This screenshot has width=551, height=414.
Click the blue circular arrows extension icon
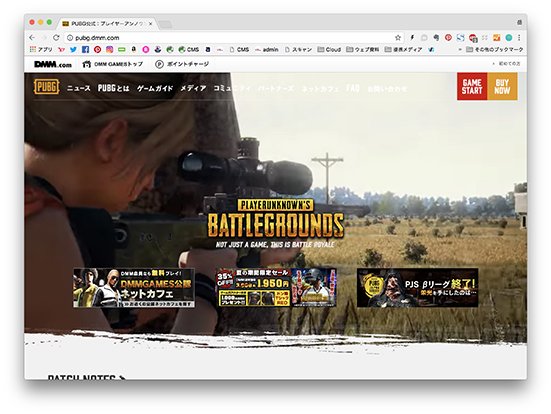[460, 38]
